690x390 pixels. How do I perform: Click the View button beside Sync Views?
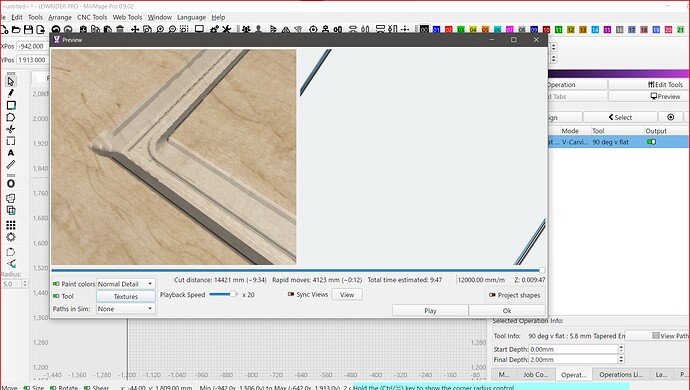pos(347,294)
